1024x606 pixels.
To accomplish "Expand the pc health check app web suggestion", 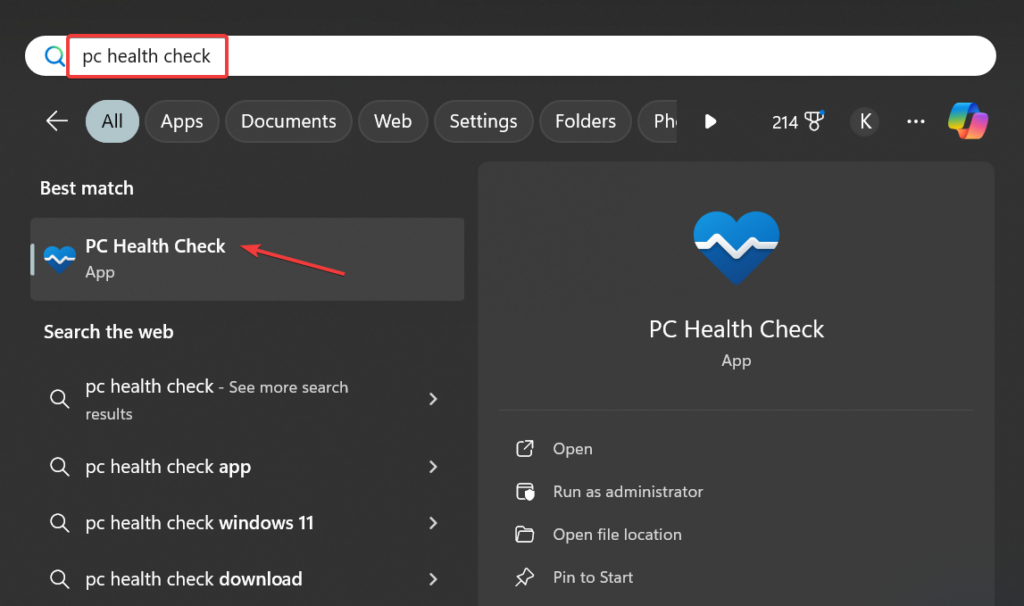I will coord(167,466).
